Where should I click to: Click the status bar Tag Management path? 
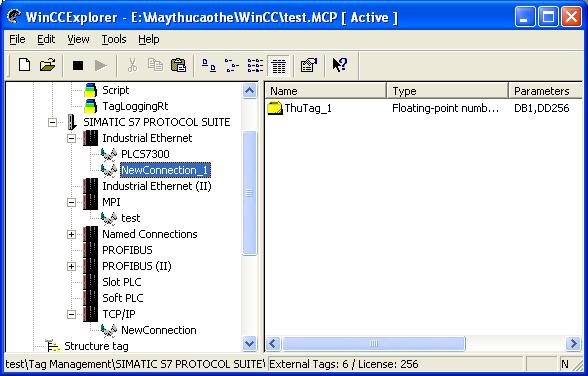coord(135,364)
